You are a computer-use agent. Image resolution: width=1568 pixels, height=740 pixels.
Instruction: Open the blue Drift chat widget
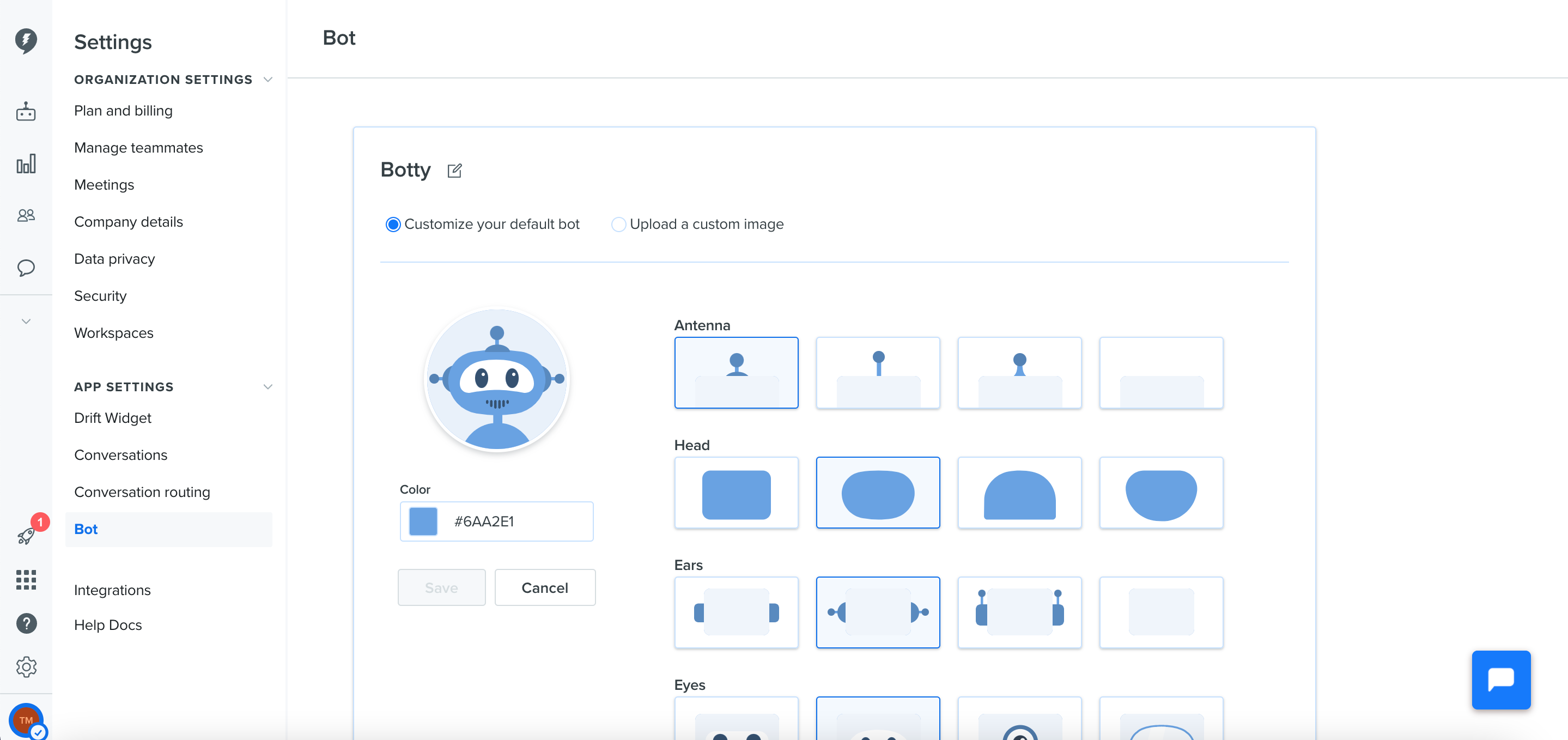[x=1500, y=680]
